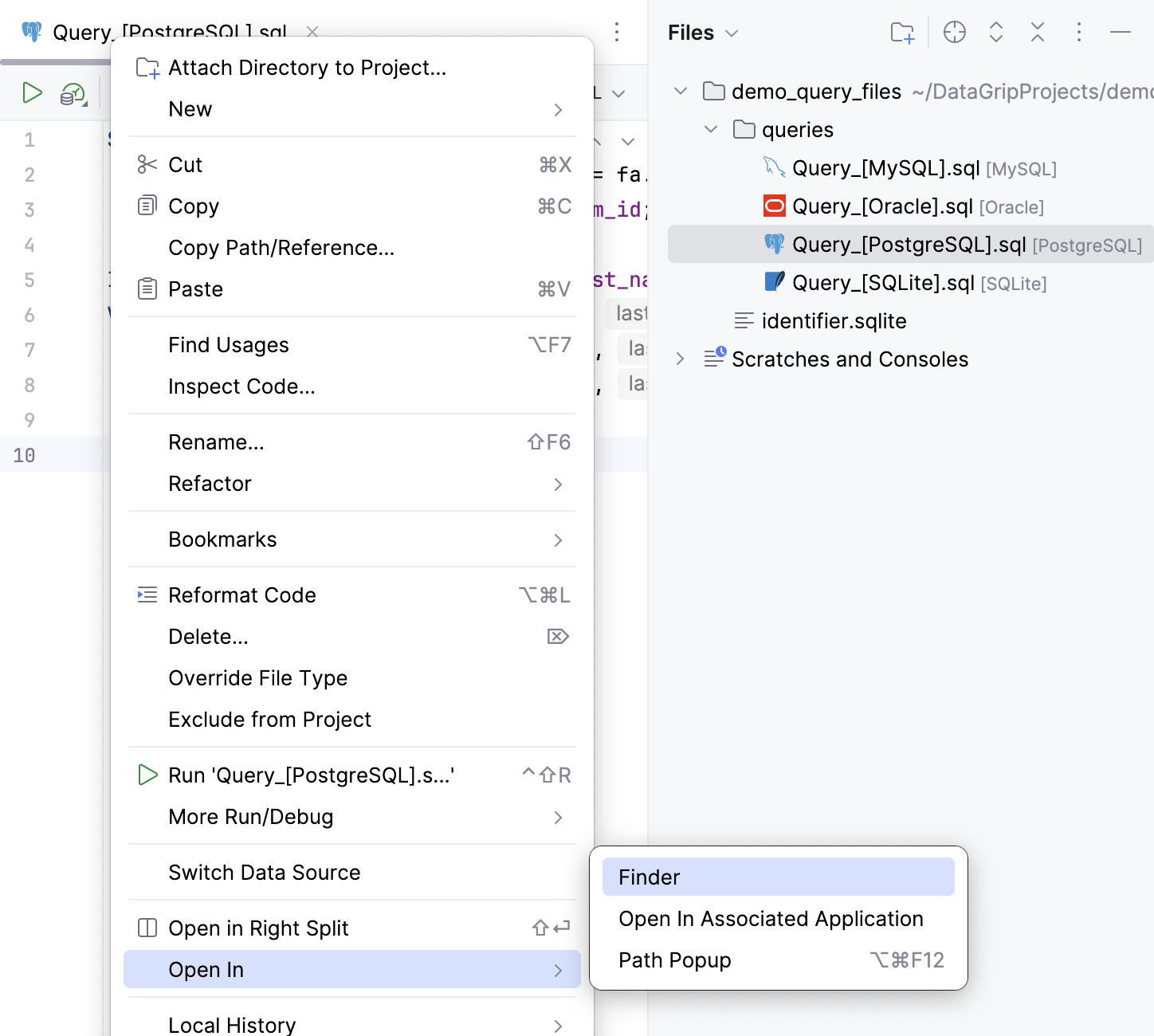The height and width of the screenshot is (1036, 1154).
Task: Open the Files panel options kebab menu
Action: 1078,33
